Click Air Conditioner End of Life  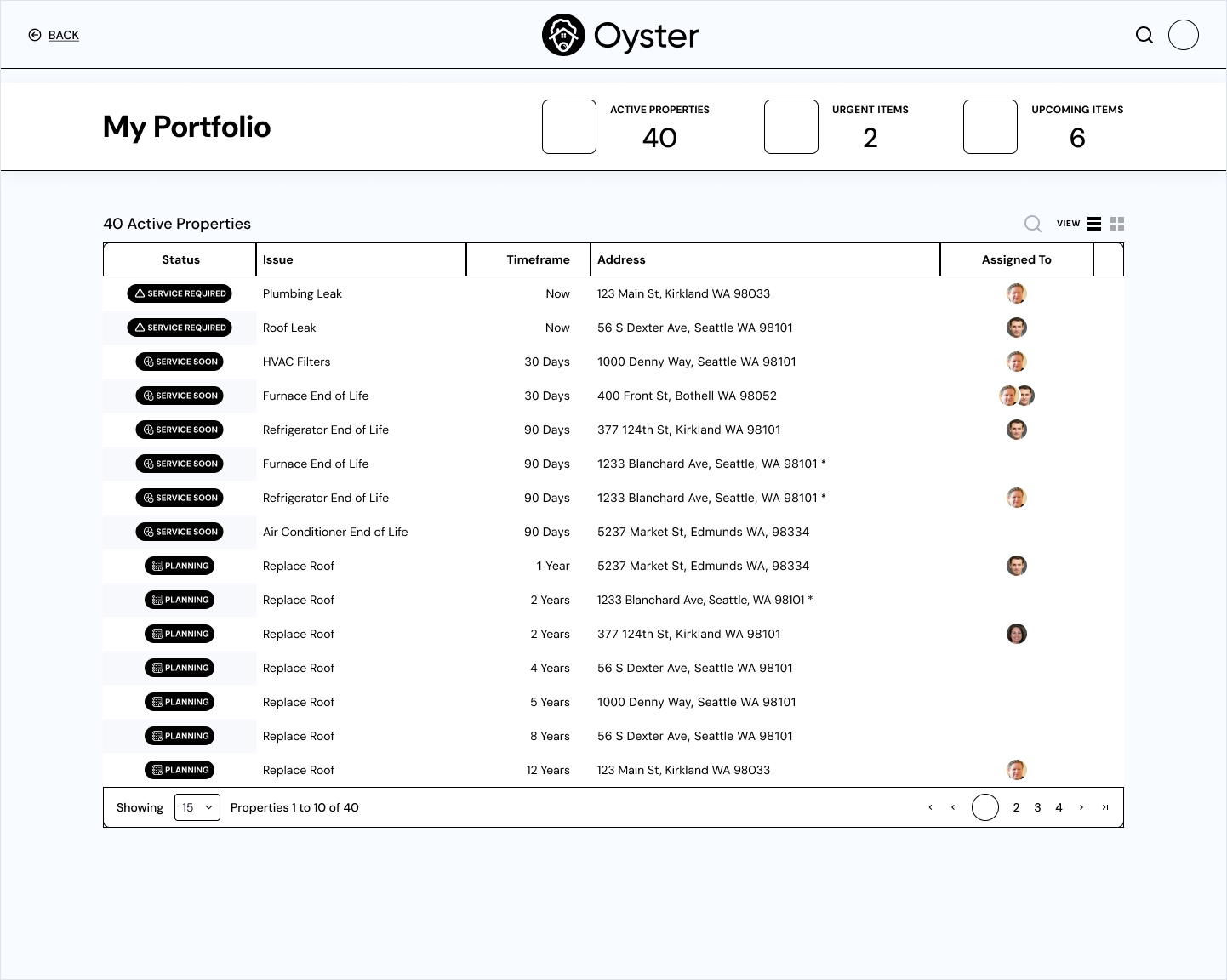coord(335,532)
